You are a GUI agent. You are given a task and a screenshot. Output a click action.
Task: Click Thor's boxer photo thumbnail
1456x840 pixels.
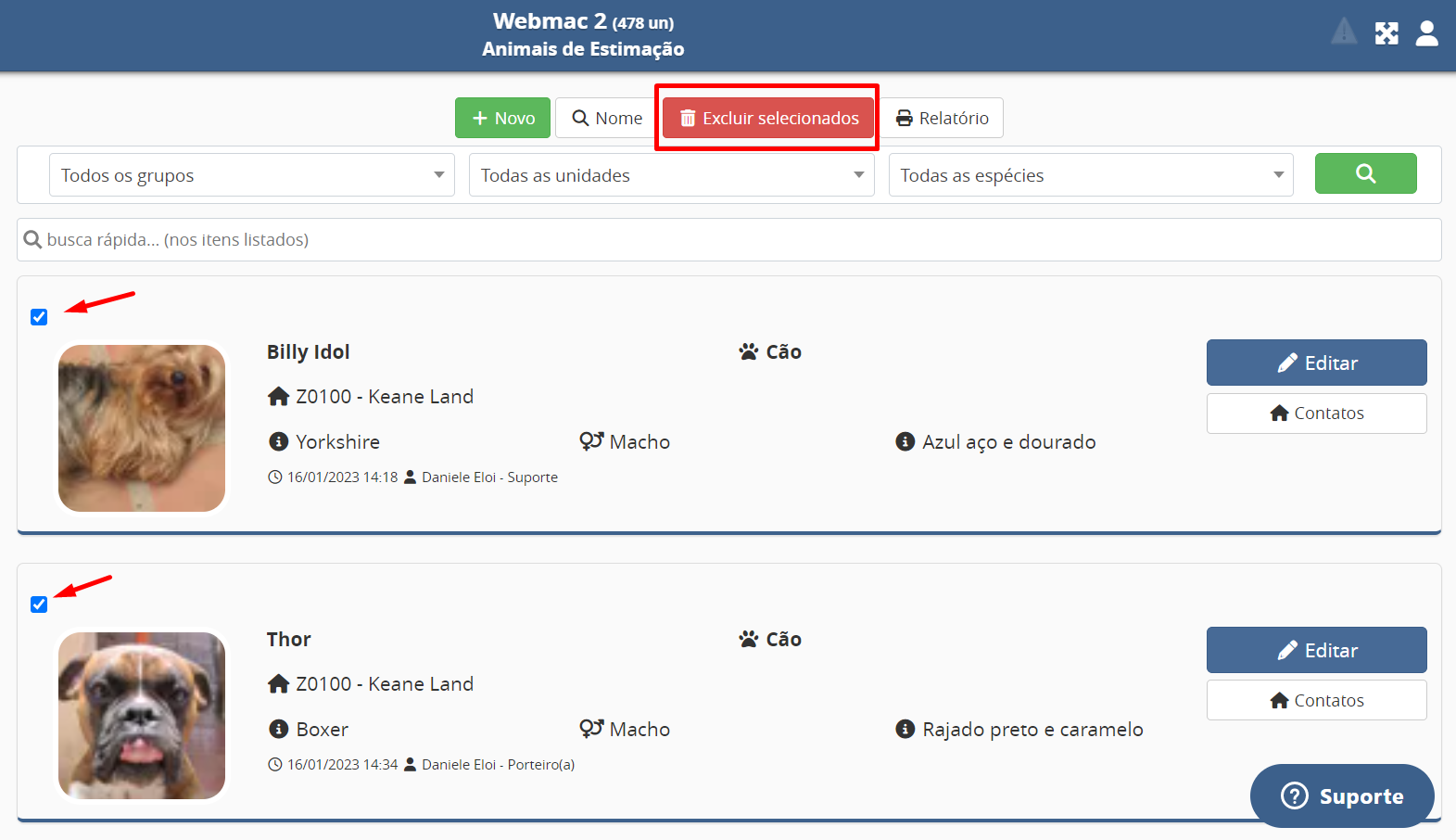click(x=142, y=715)
